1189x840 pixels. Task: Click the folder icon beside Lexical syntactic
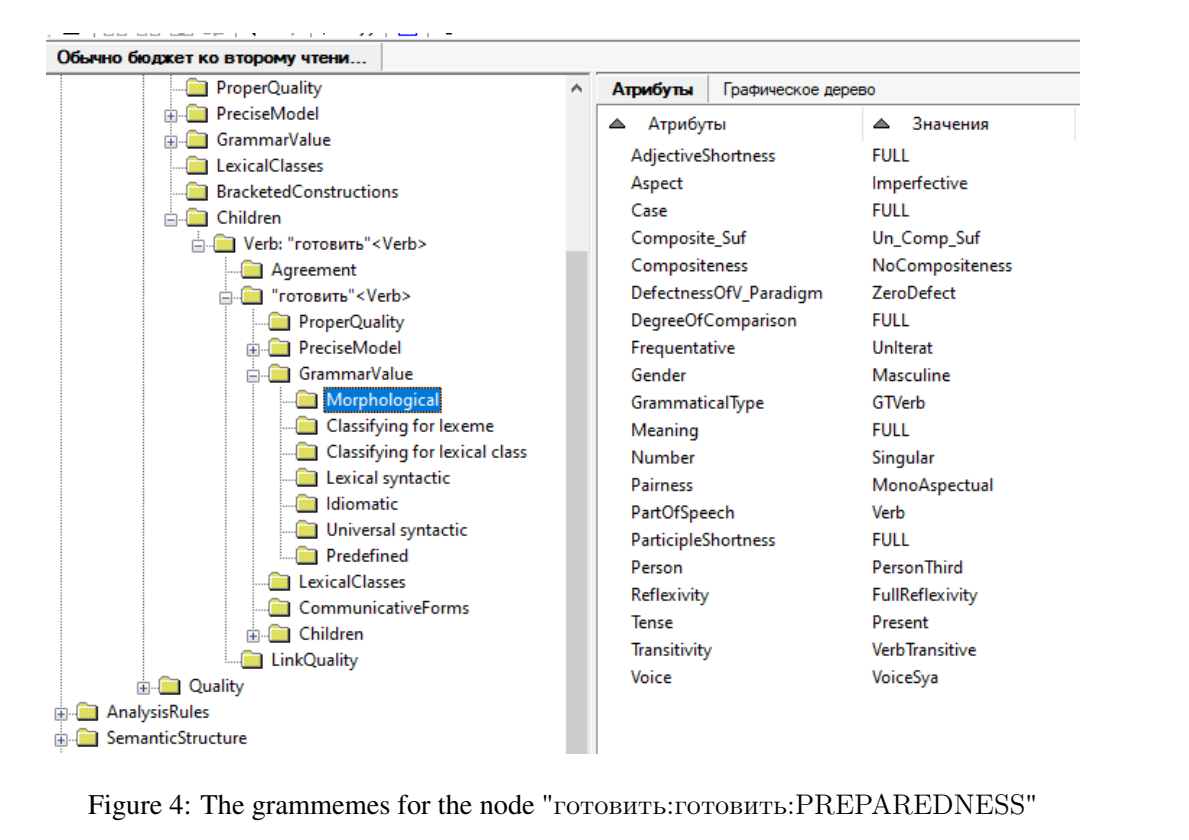click(307, 478)
